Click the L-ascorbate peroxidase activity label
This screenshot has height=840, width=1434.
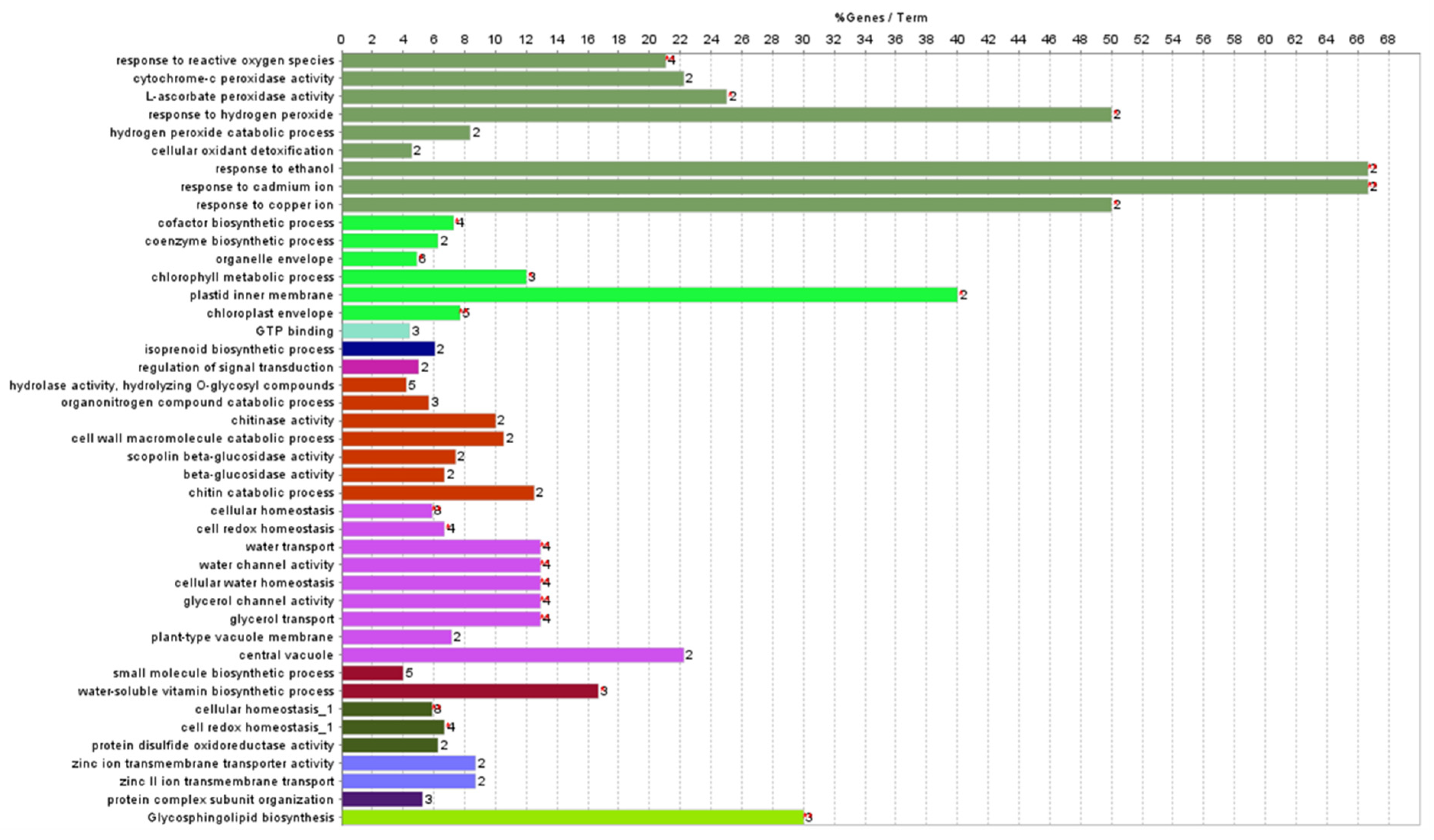240,96
